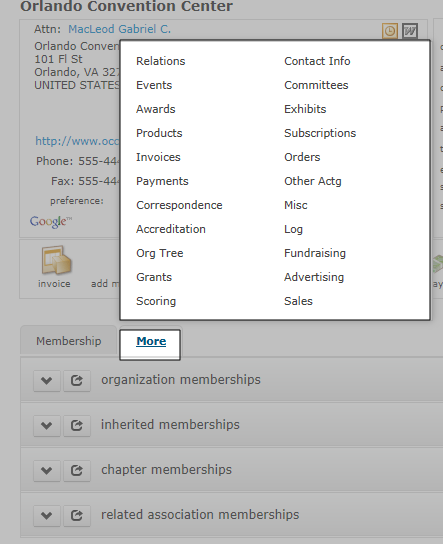
Task: Expand the organization memberships section
Action: (46, 381)
